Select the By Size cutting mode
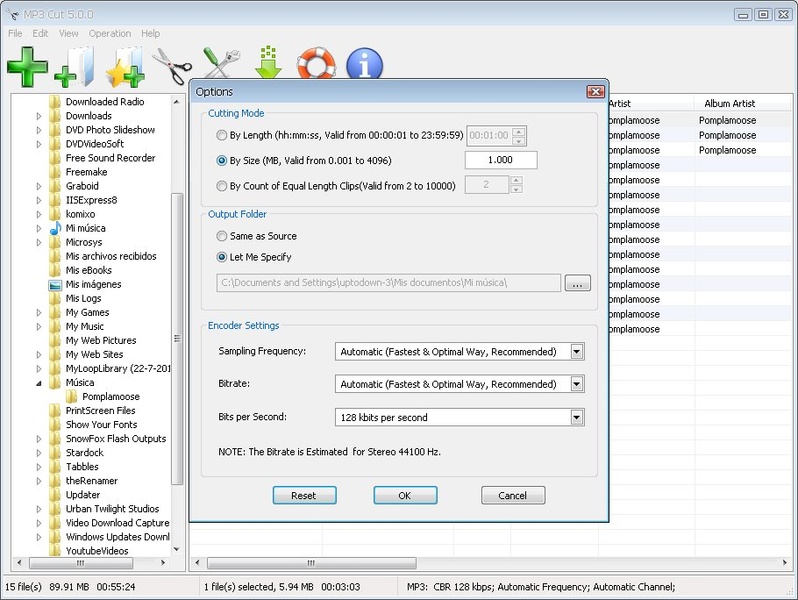This screenshot has width=798, height=600. [221, 160]
